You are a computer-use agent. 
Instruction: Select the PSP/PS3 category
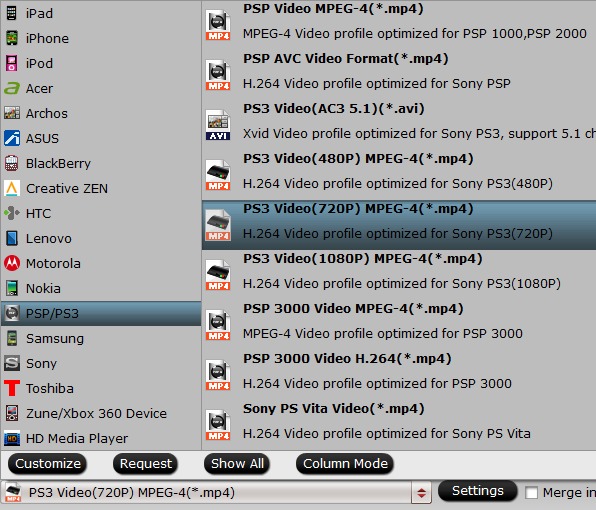(101, 313)
